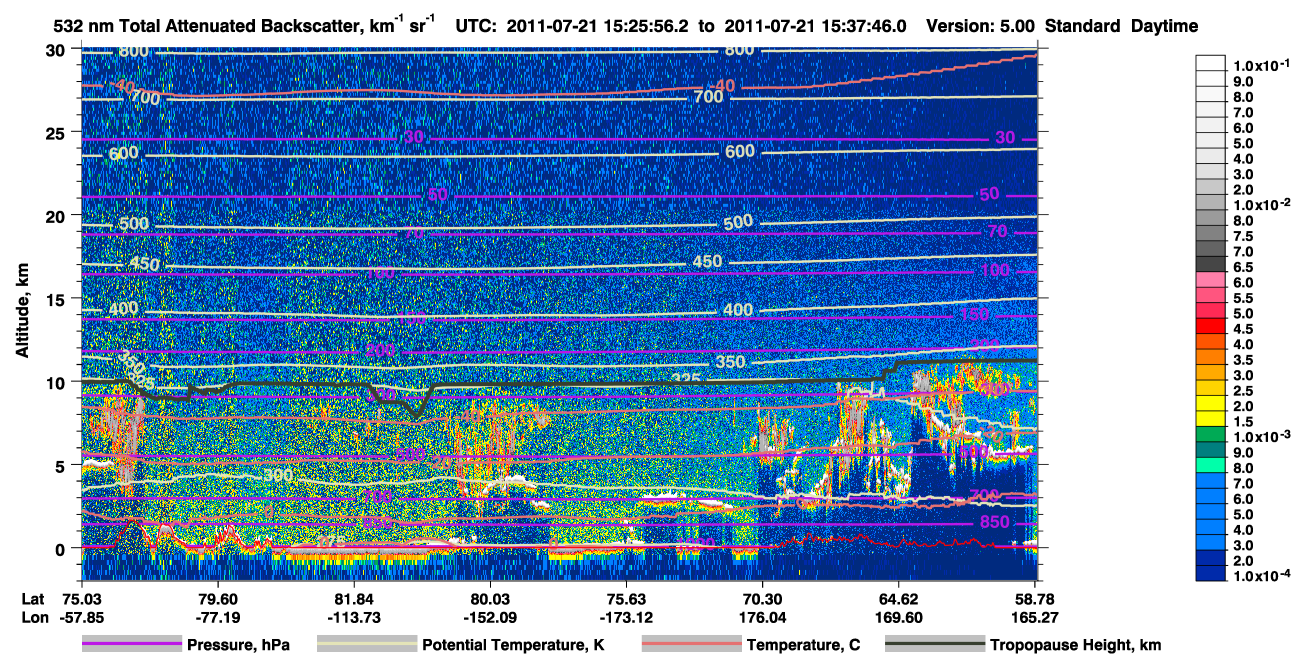The image size is (1300, 667).
Task: Click the bright yellow colorbar swatch above the 1.5 label
Action: click(1210, 417)
